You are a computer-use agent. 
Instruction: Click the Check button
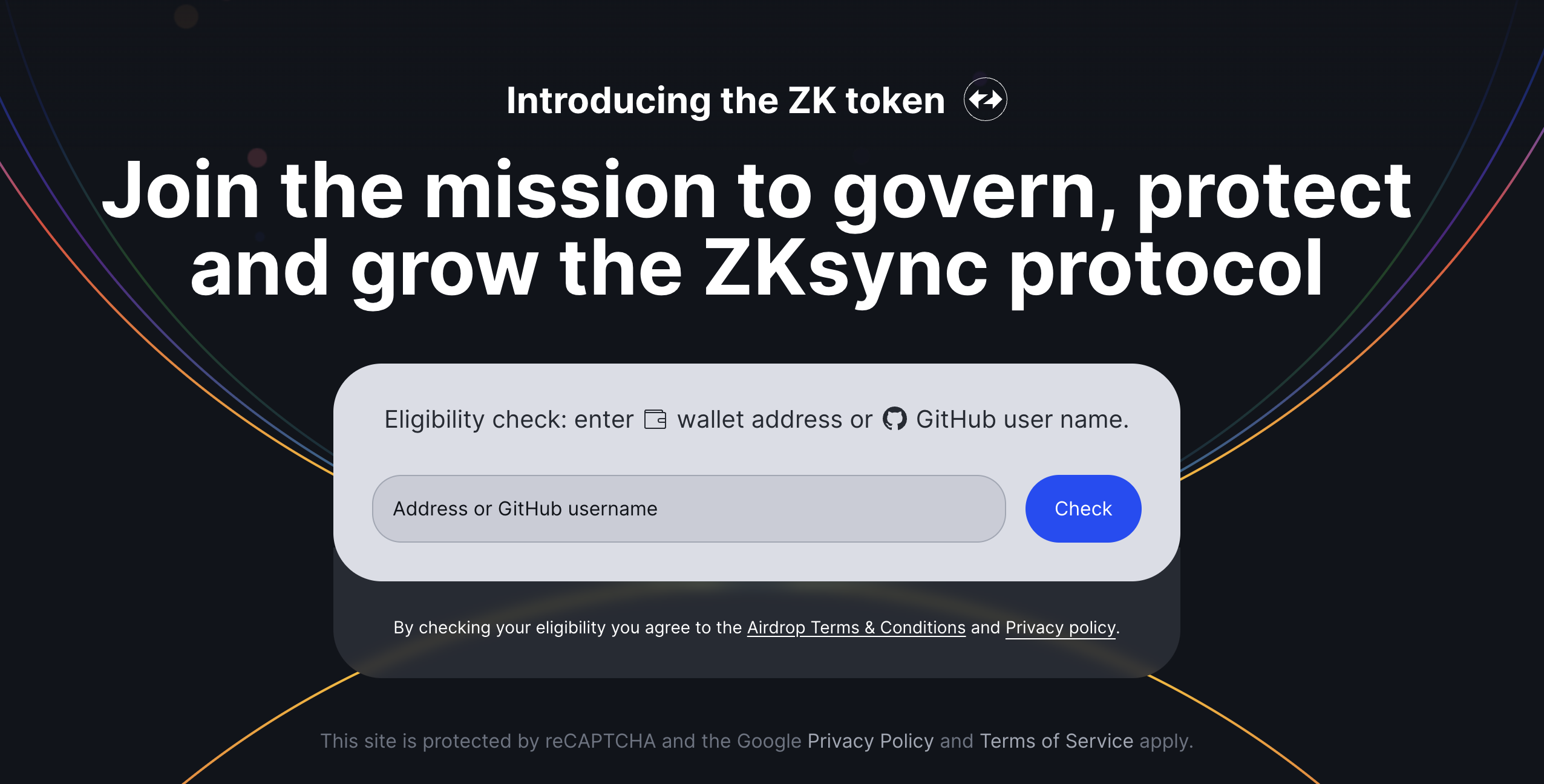1082,508
